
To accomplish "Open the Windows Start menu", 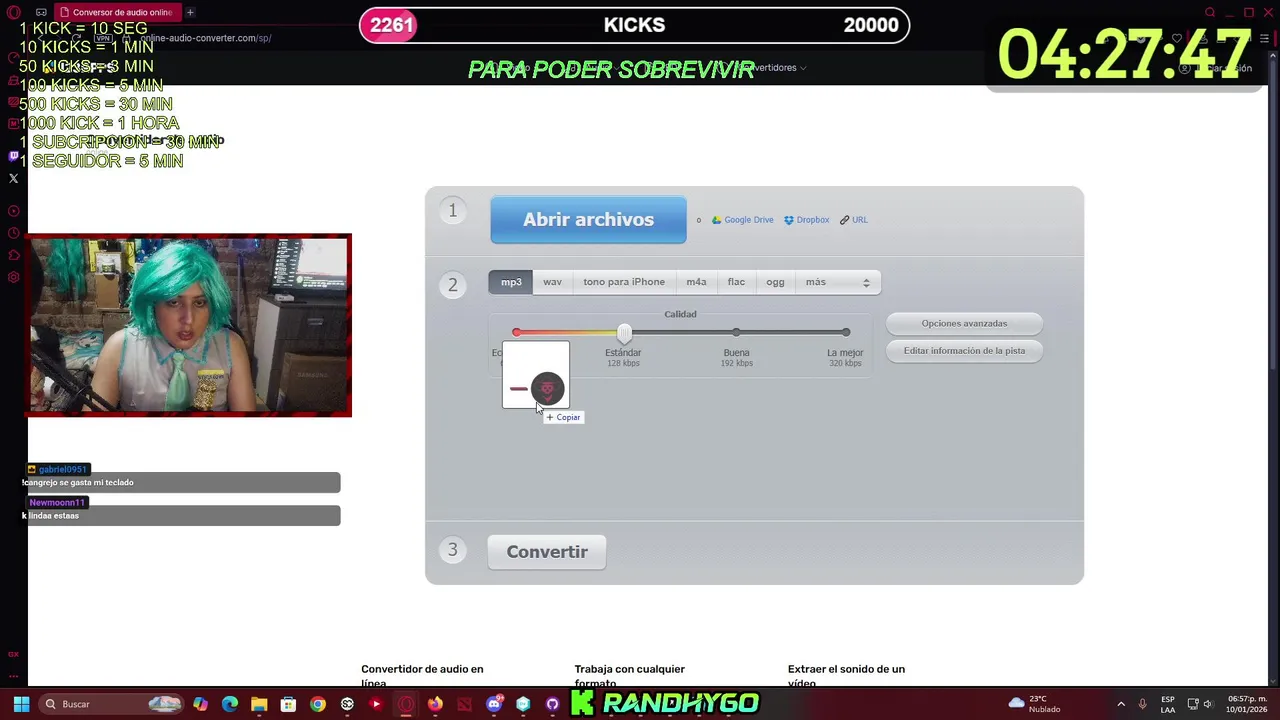I will click(21, 704).
